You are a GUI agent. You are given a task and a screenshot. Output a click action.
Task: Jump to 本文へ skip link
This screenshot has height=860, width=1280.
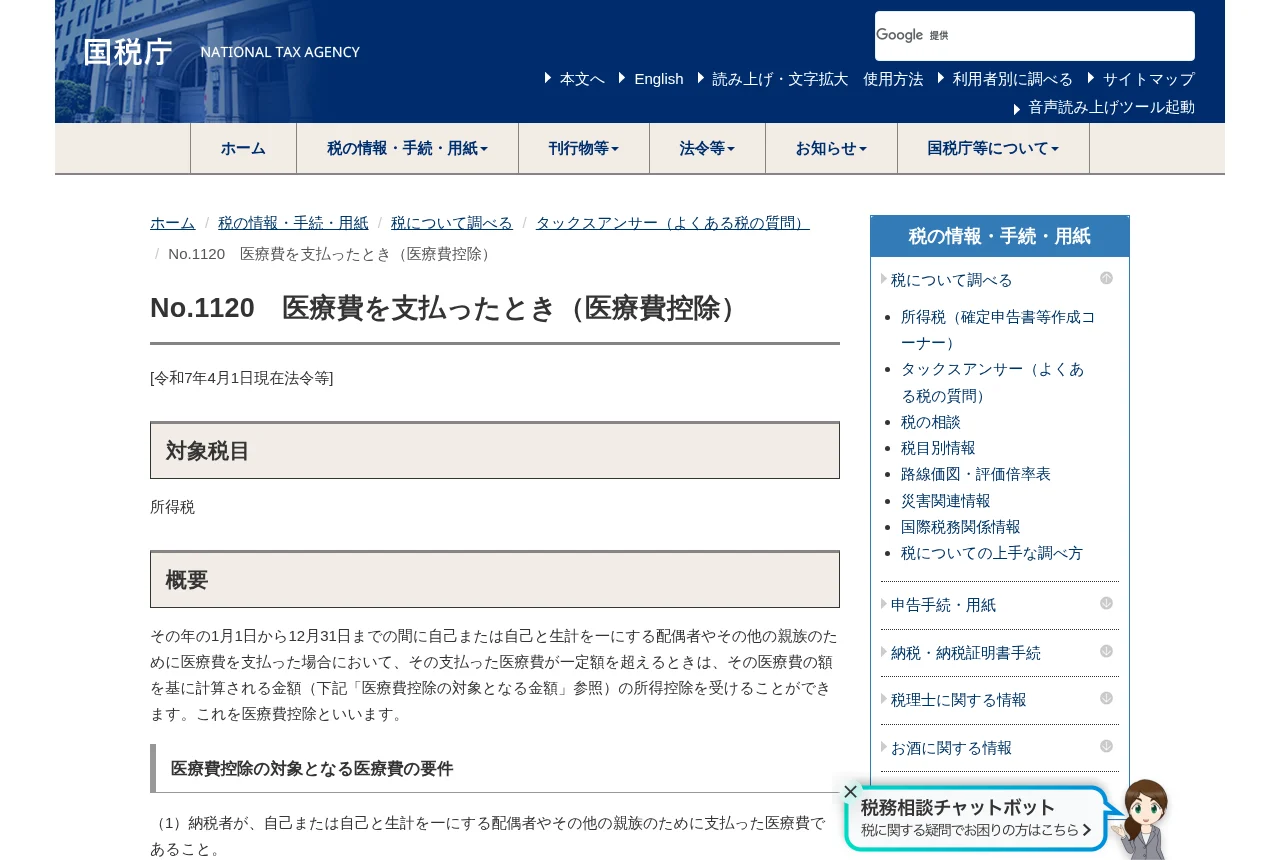click(582, 79)
